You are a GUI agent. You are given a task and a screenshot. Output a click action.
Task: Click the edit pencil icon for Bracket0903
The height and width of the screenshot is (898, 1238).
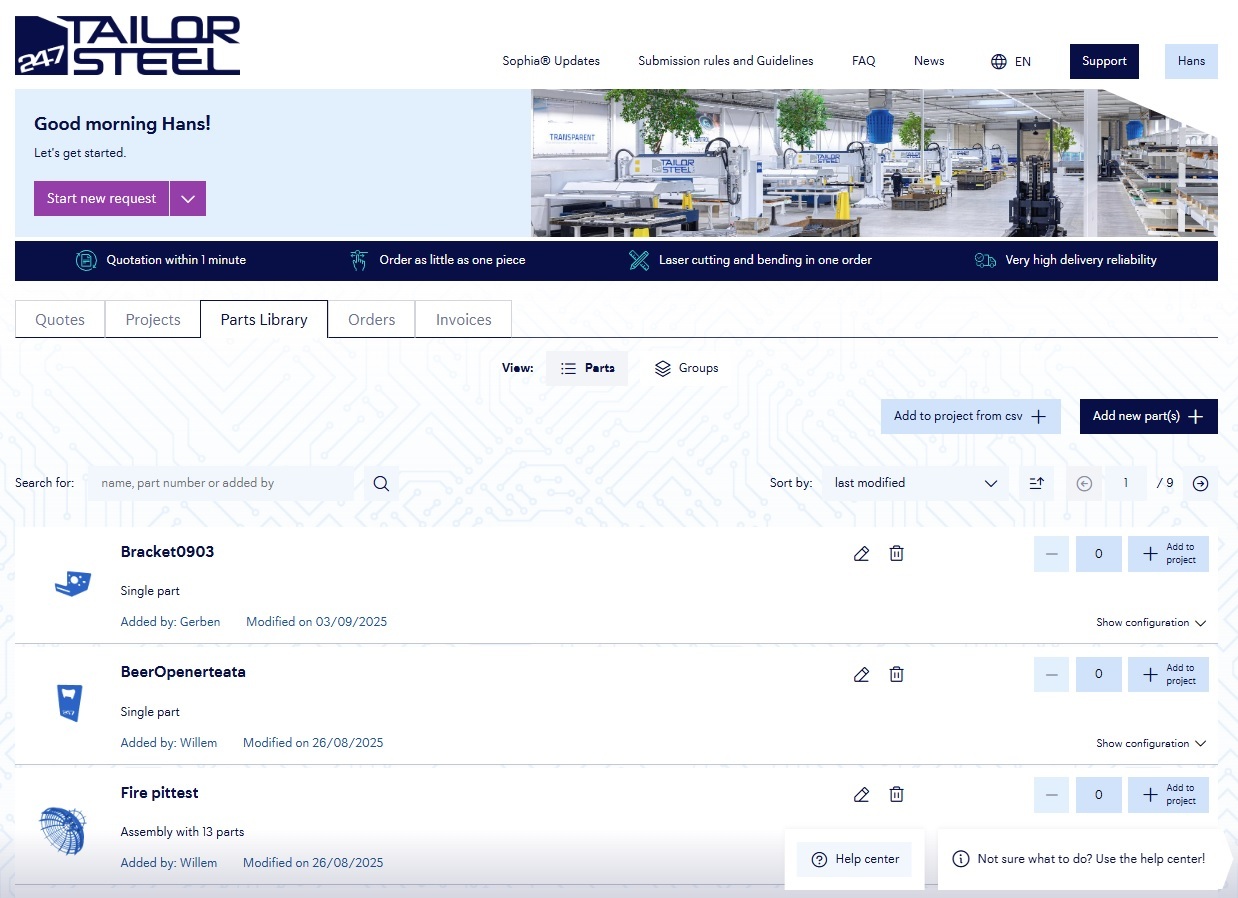pyautogui.click(x=861, y=553)
